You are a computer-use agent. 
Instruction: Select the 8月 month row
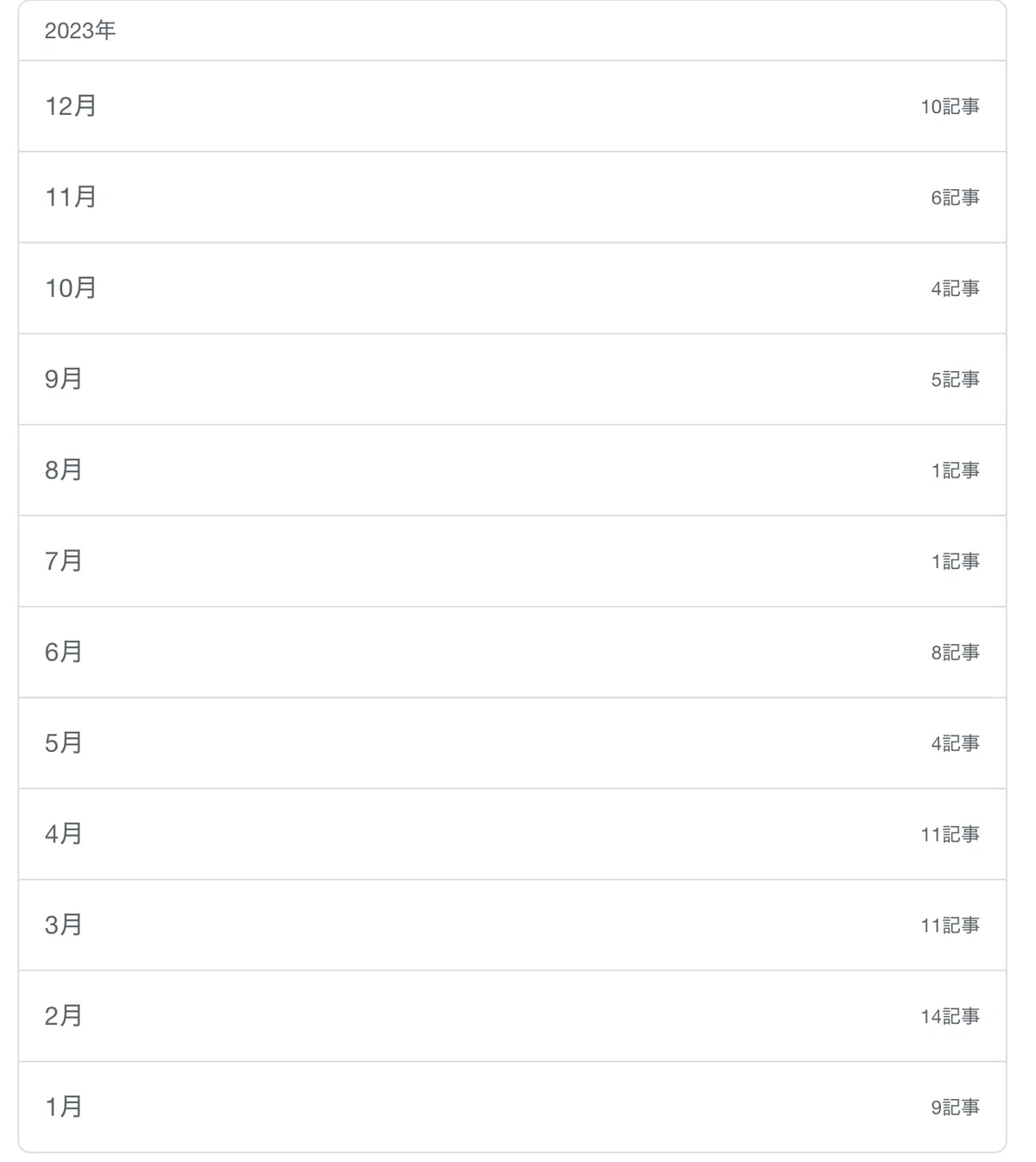[x=512, y=470]
